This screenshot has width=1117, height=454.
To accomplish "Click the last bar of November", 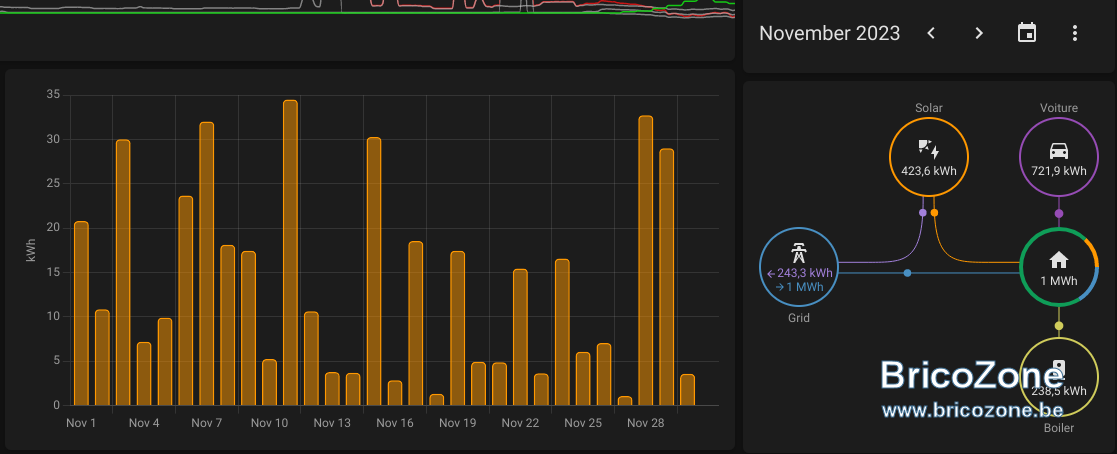I will pyautogui.click(x=687, y=391).
